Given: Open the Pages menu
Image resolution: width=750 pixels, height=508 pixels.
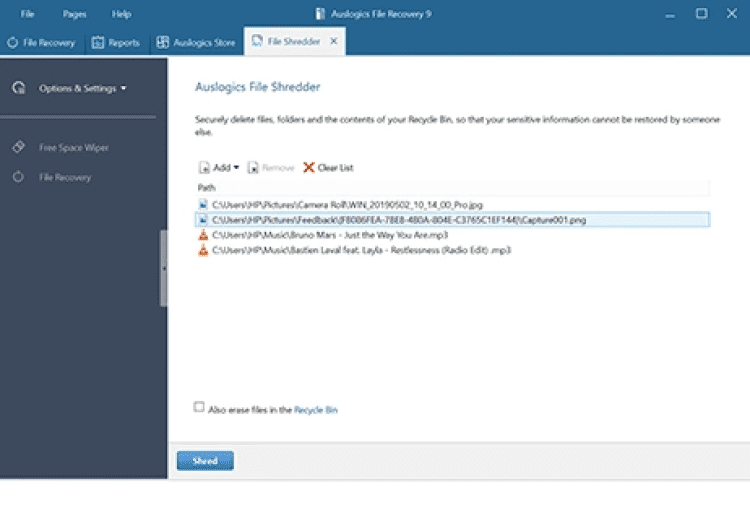Looking at the screenshot, I should pos(74,14).
